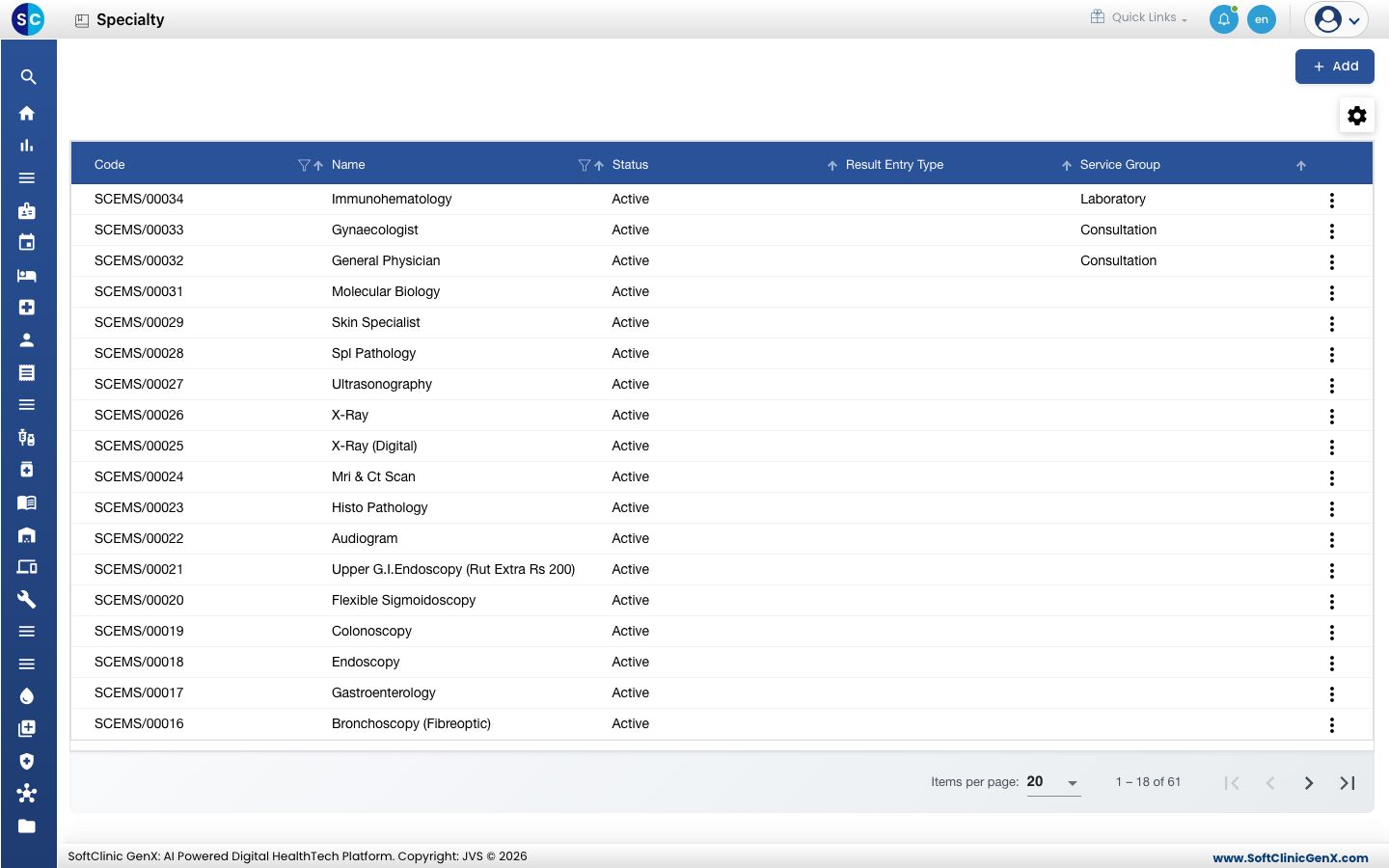Image resolution: width=1389 pixels, height=868 pixels.
Task: Open table settings gear icon
Action: click(1357, 116)
